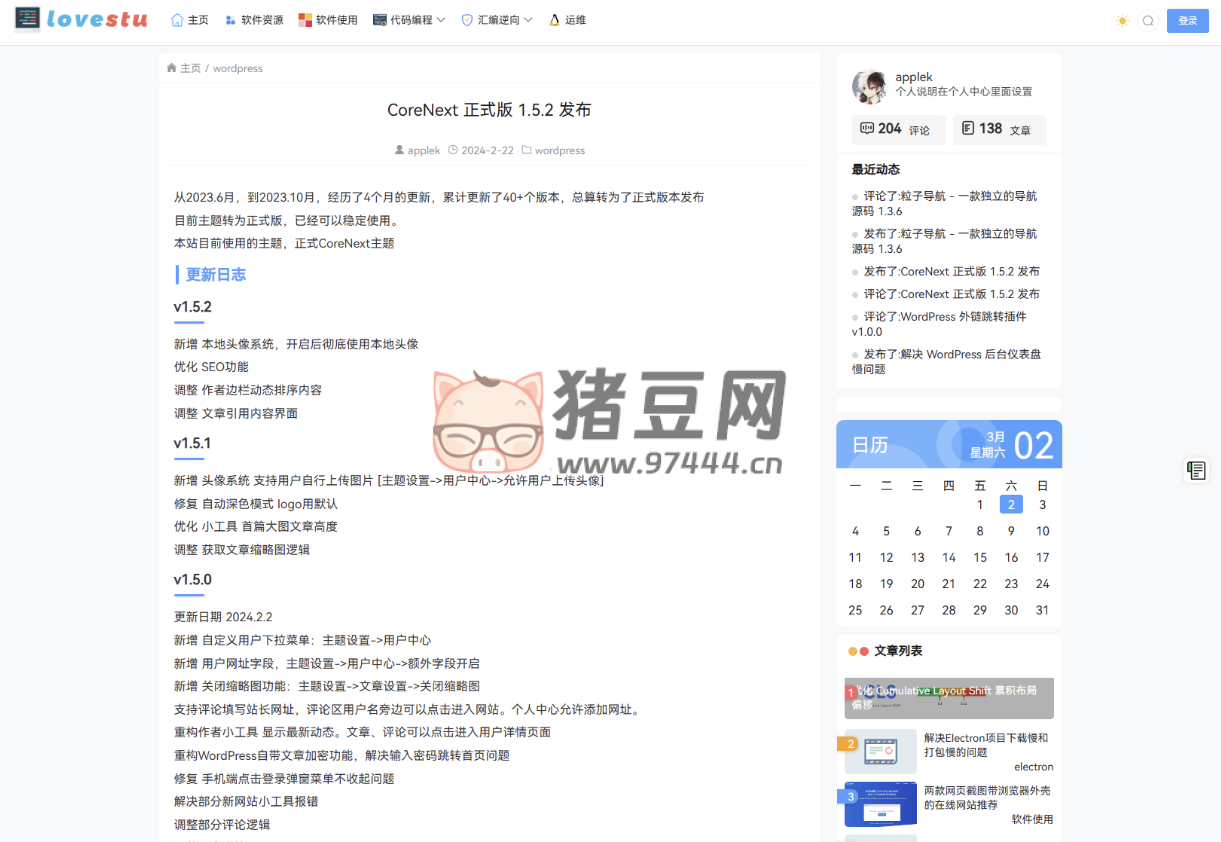Screen dimensions: 1221x842
Task: Open wordpress in the breadcrumb
Action: 238,68
